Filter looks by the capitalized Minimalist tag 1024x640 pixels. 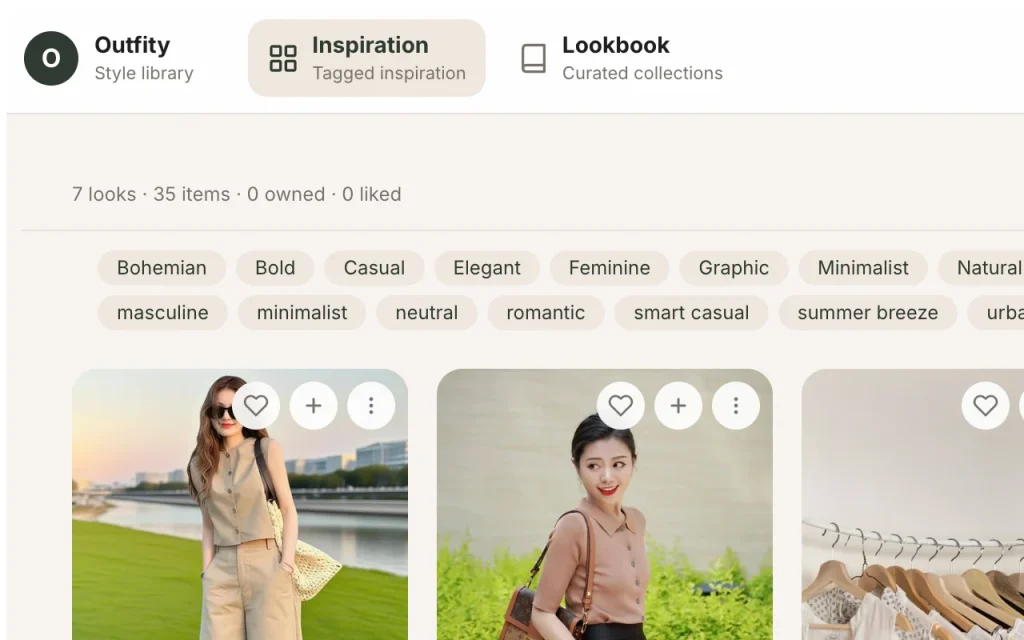click(x=863, y=268)
